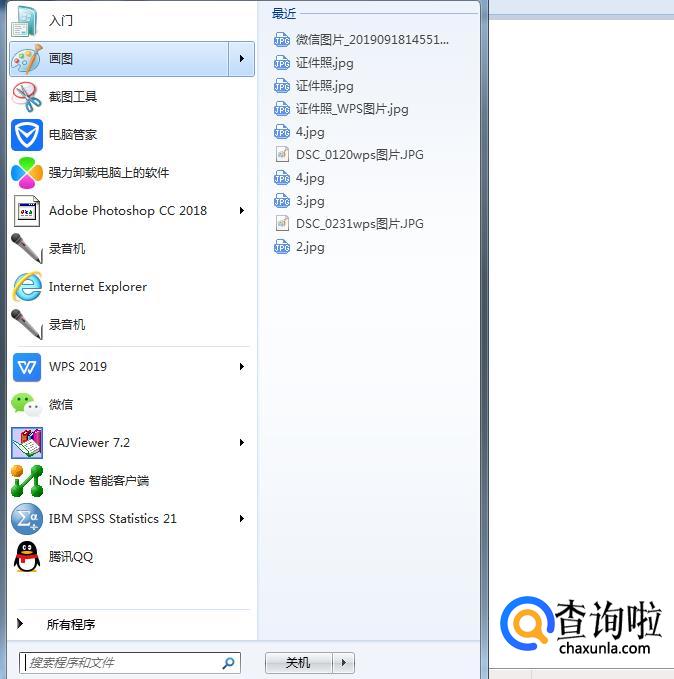Click the WPS 2019 text label
The width and height of the screenshot is (674, 679).
(78, 367)
